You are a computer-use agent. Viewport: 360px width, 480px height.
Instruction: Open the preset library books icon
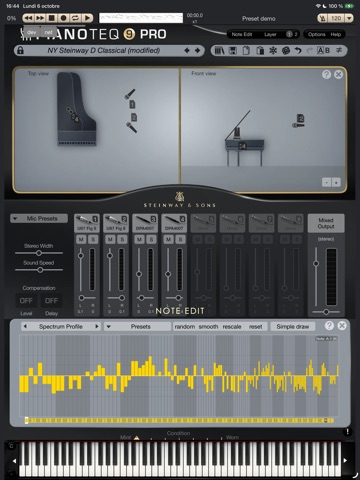pyautogui.click(x=219, y=51)
